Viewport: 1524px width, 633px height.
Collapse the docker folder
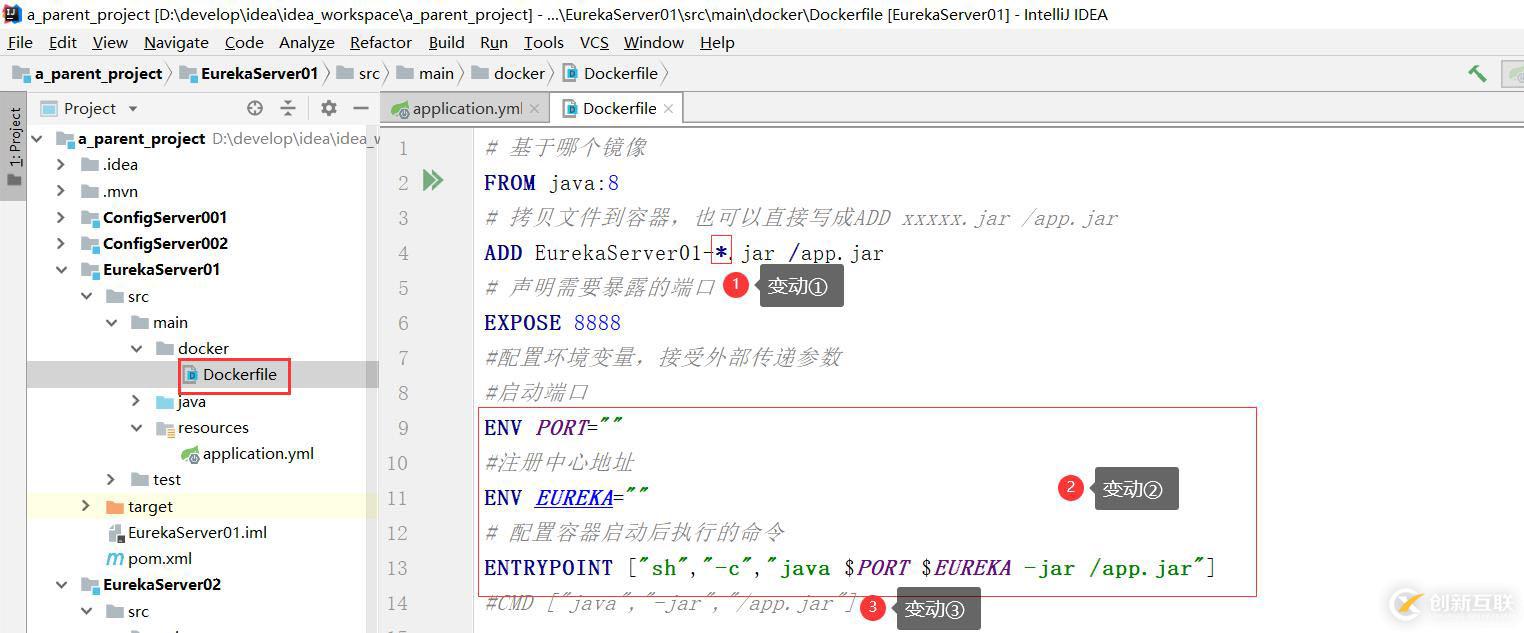click(x=137, y=348)
